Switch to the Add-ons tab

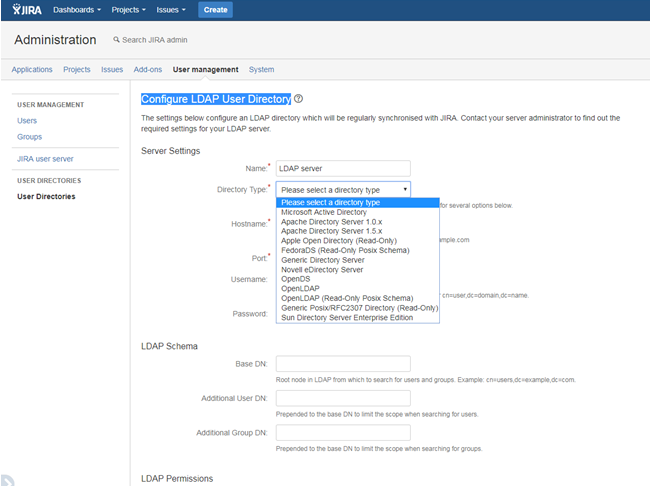point(148,69)
